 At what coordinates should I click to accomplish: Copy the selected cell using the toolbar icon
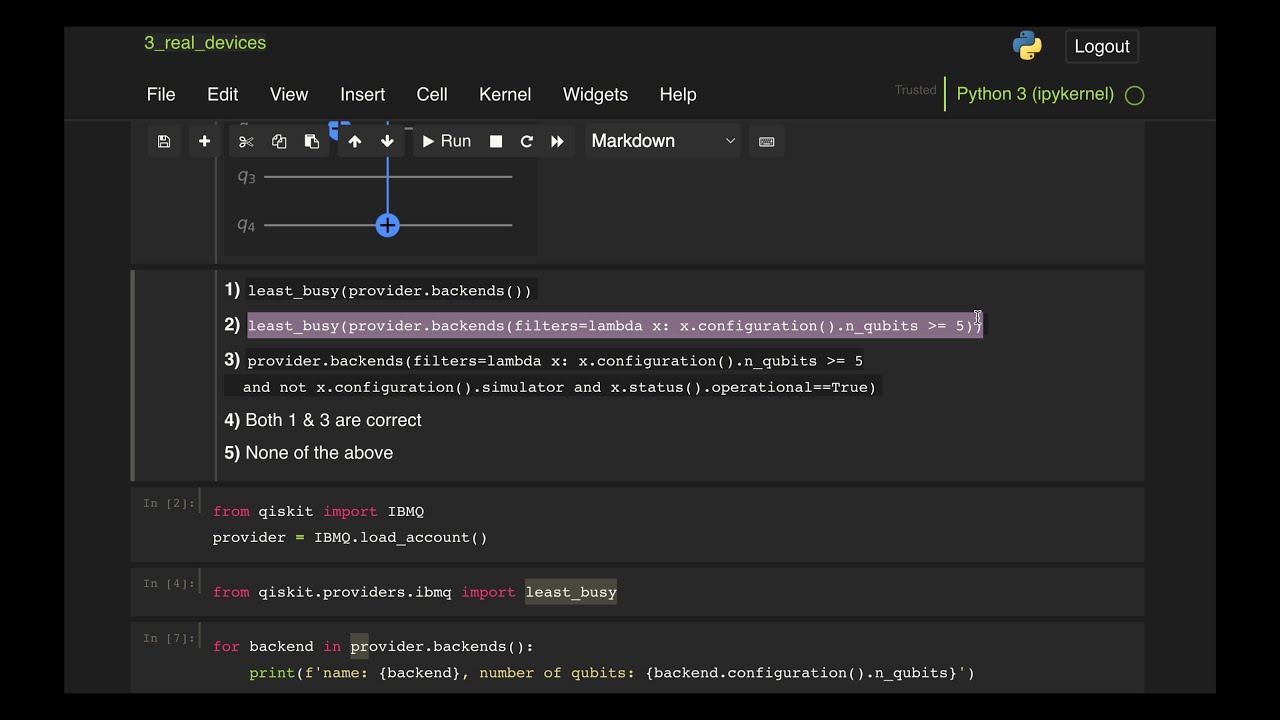pyautogui.click(x=279, y=141)
